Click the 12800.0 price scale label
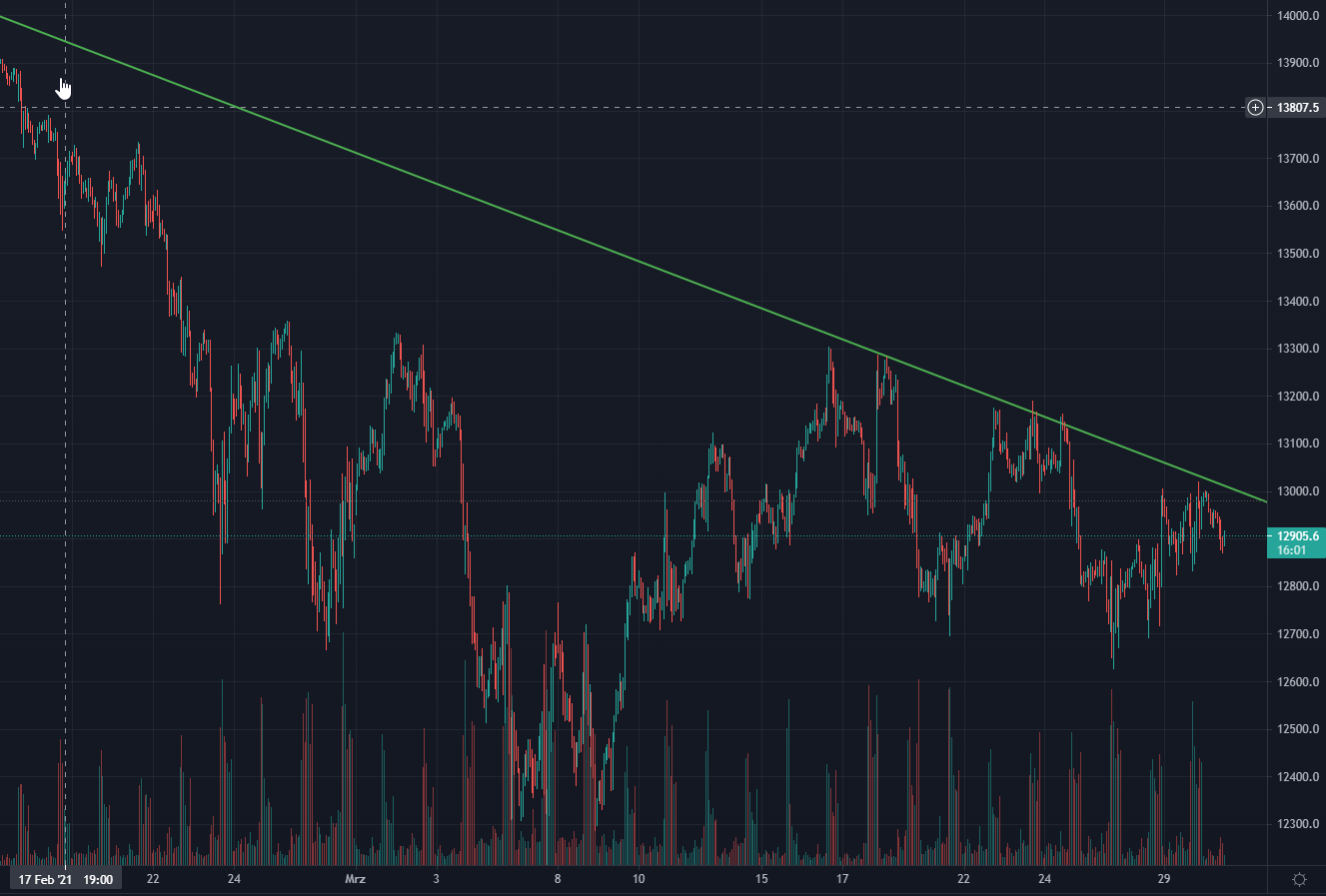Image resolution: width=1326 pixels, height=896 pixels. coord(1298,586)
